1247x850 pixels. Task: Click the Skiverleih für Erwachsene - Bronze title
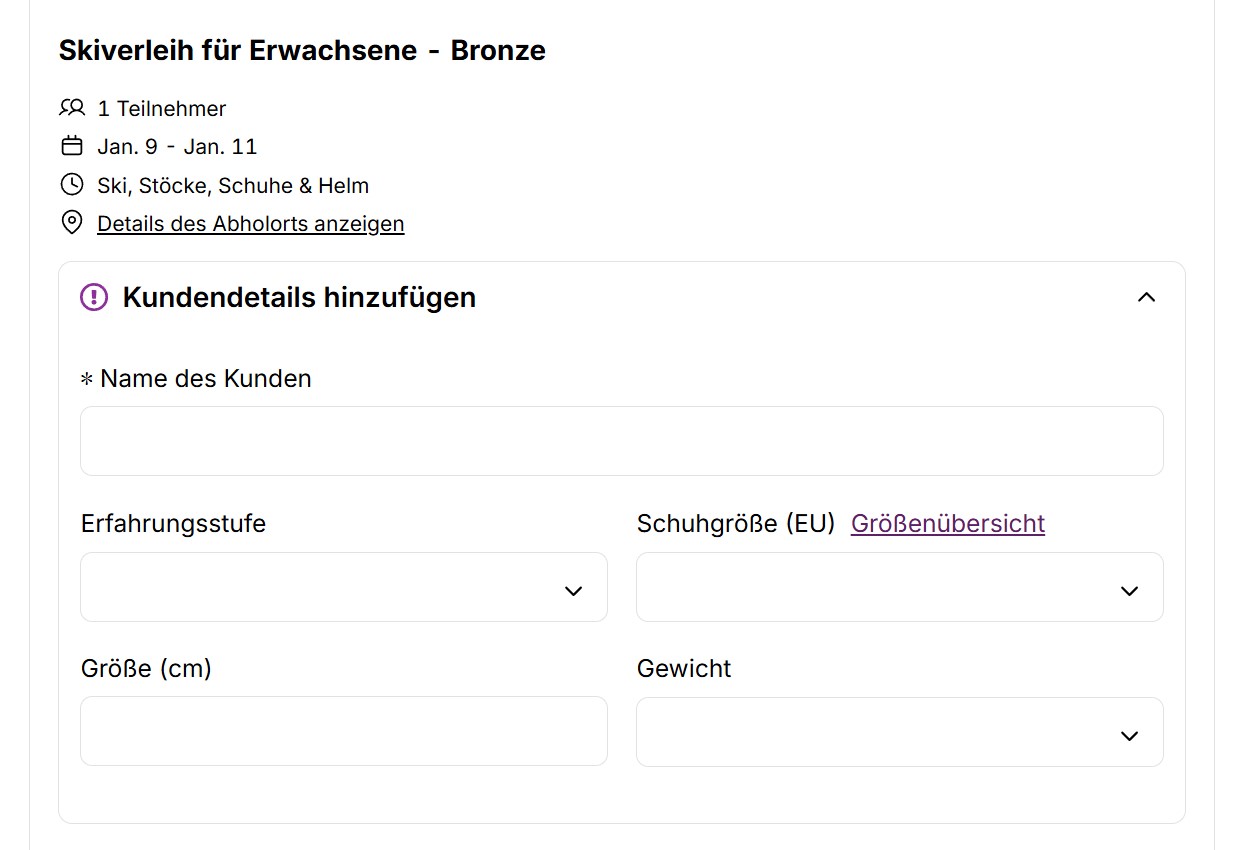tap(302, 50)
